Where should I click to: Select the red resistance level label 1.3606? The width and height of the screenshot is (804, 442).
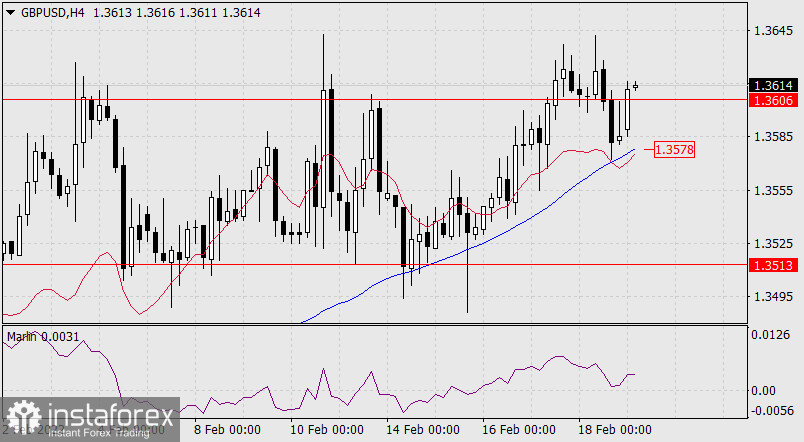(x=773, y=100)
